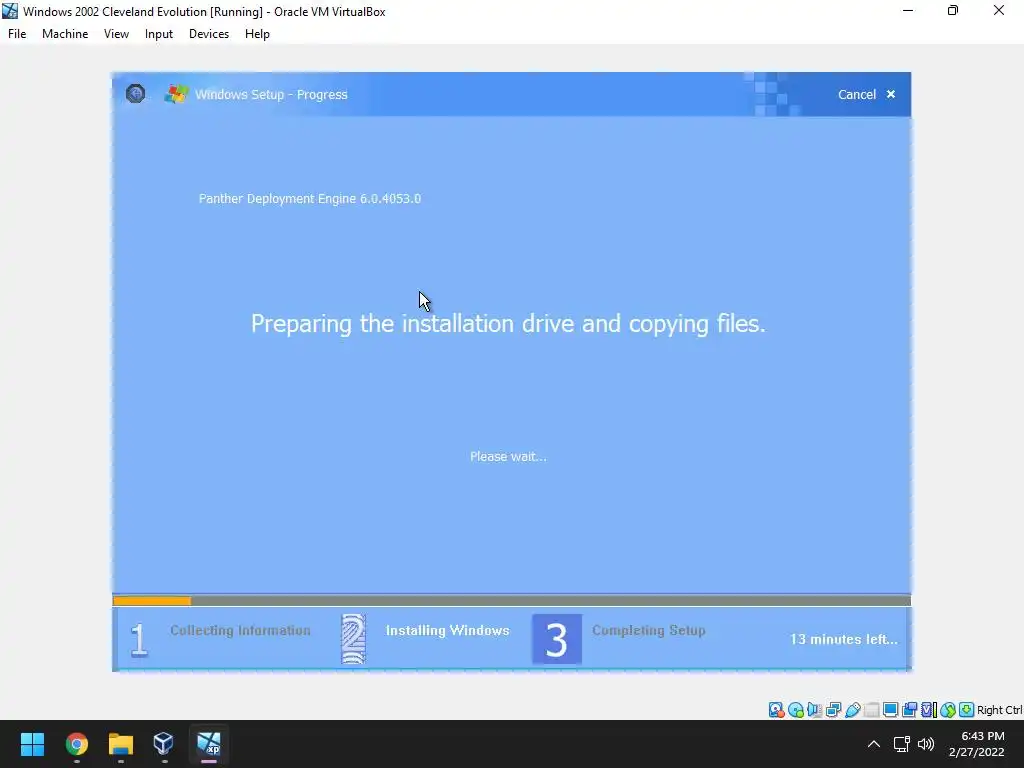Open the taskbar network icon
This screenshot has height=768, width=1024.
point(902,744)
